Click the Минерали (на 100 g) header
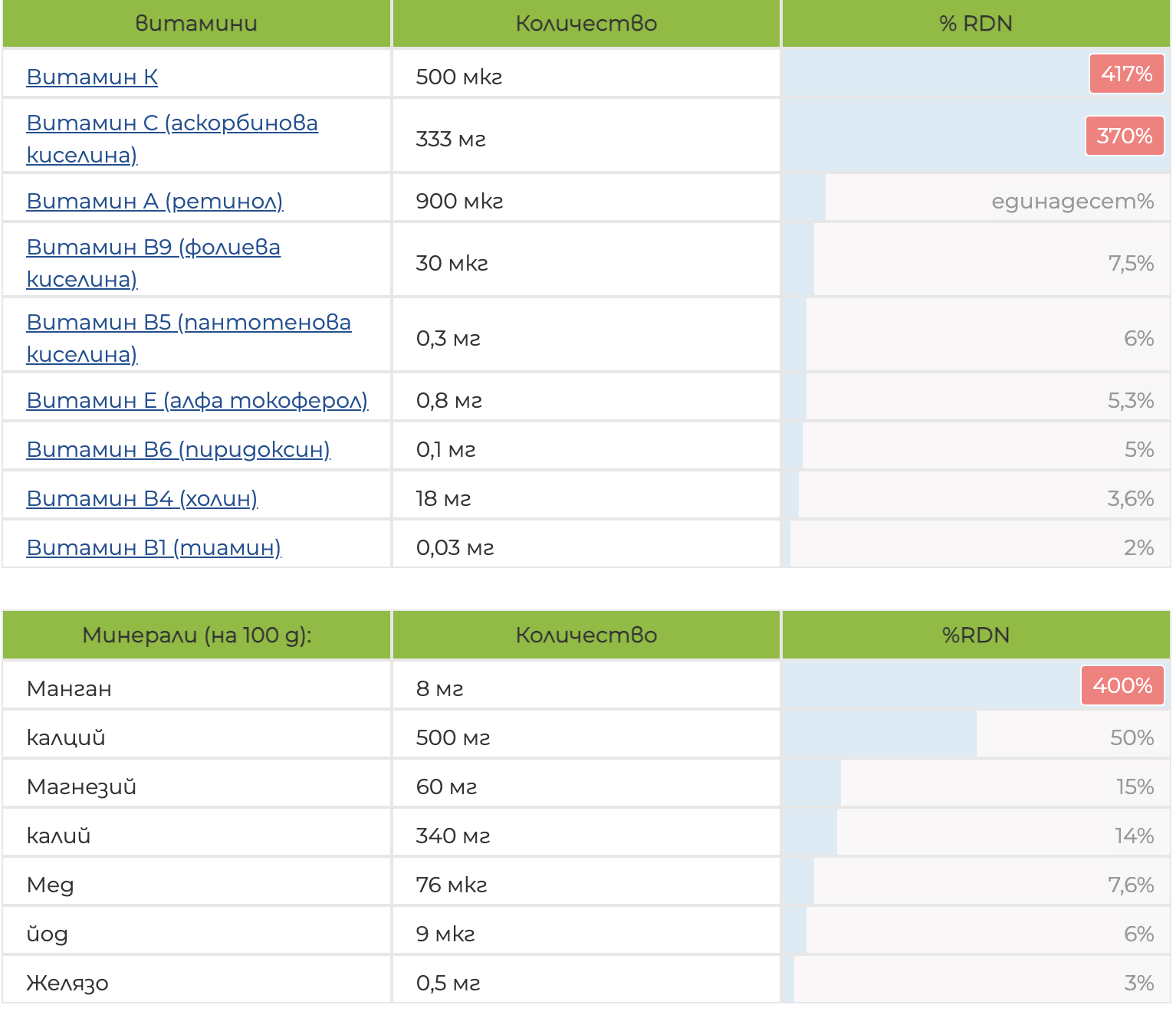The width and height of the screenshot is (1176, 1018). pos(196,635)
